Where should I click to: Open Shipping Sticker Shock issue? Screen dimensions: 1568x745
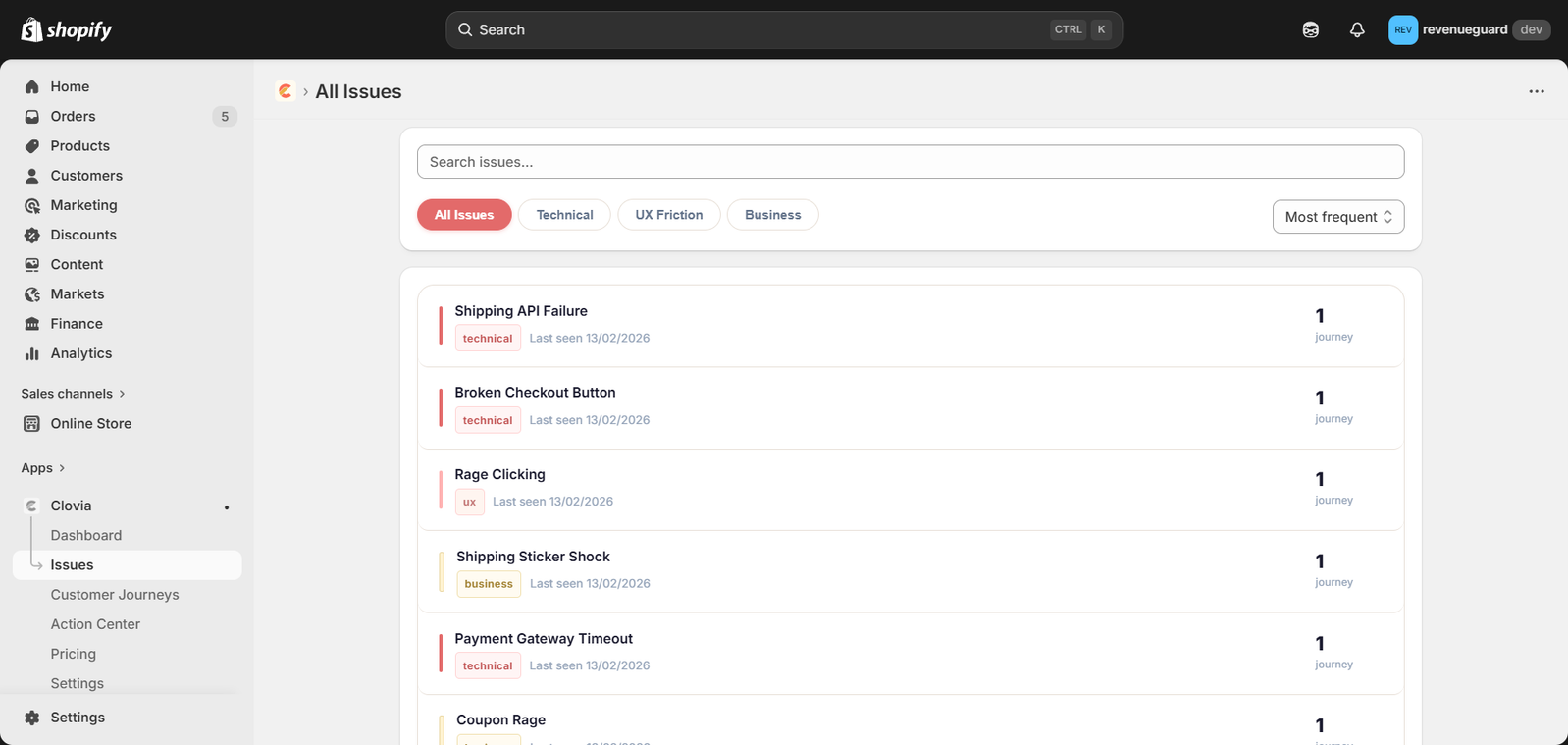(x=911, y=572)
